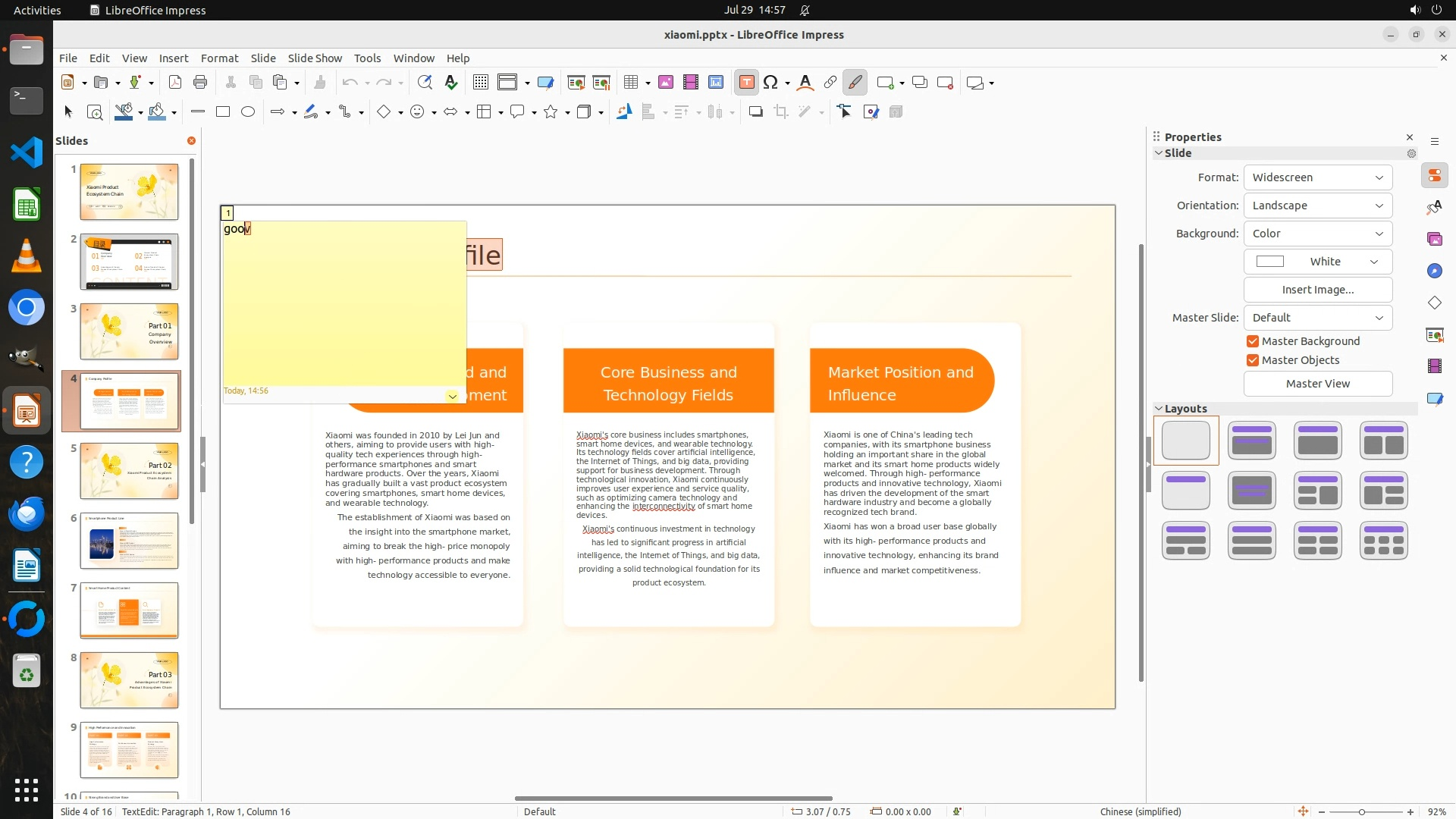Toggle the Master Objects checkbox
Image resolution: width=1456 pixels, height=819 pixels.
(x=1253, y=360)
